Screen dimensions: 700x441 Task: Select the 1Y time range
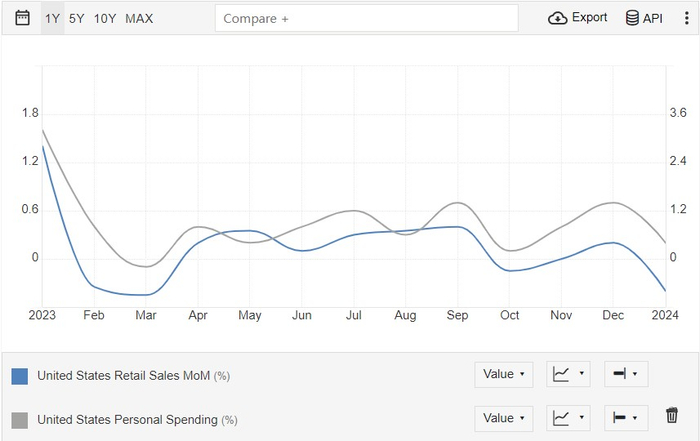[52, 18]
